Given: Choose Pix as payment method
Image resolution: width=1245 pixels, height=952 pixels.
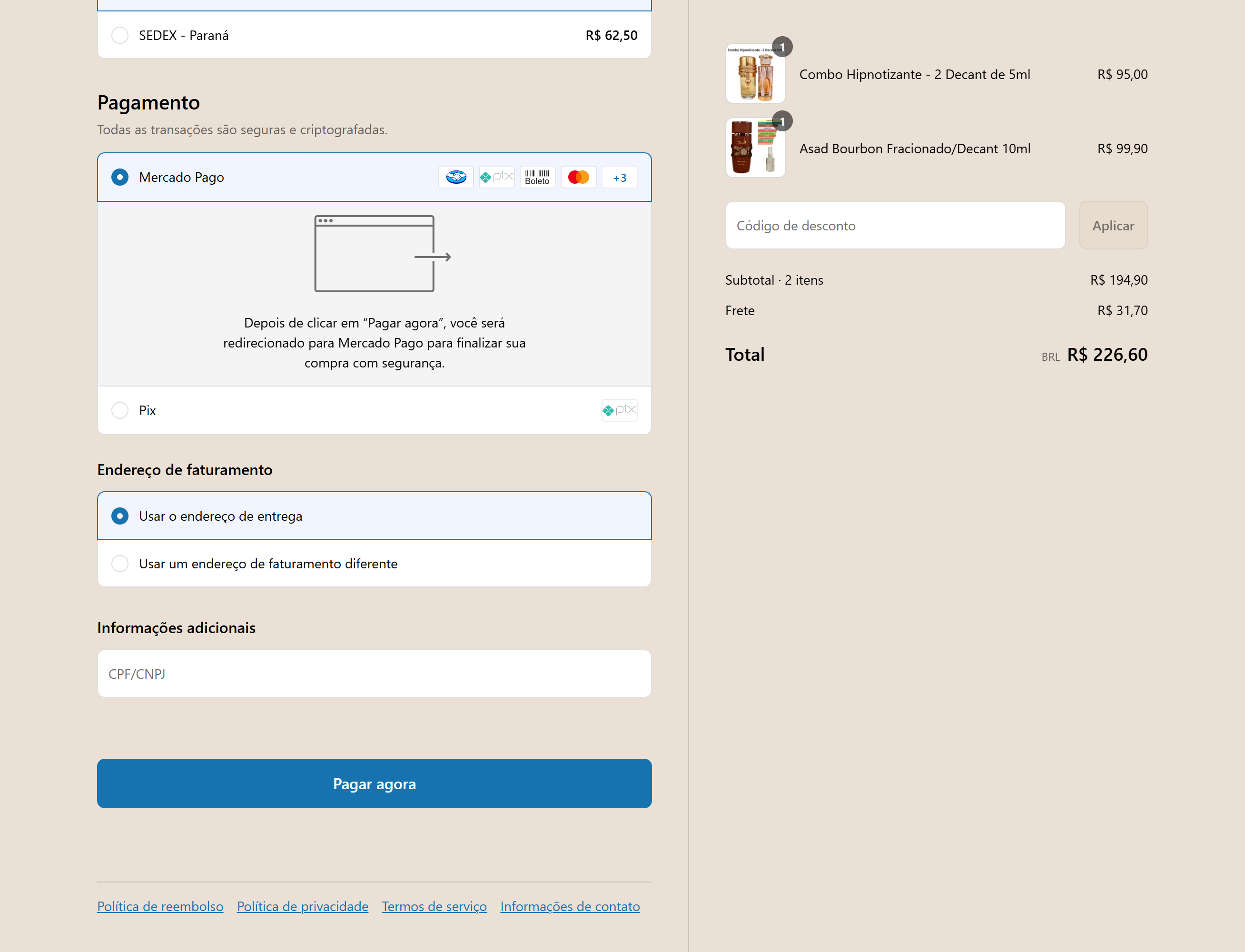Looking at the screenshot, I should (120, 410).
